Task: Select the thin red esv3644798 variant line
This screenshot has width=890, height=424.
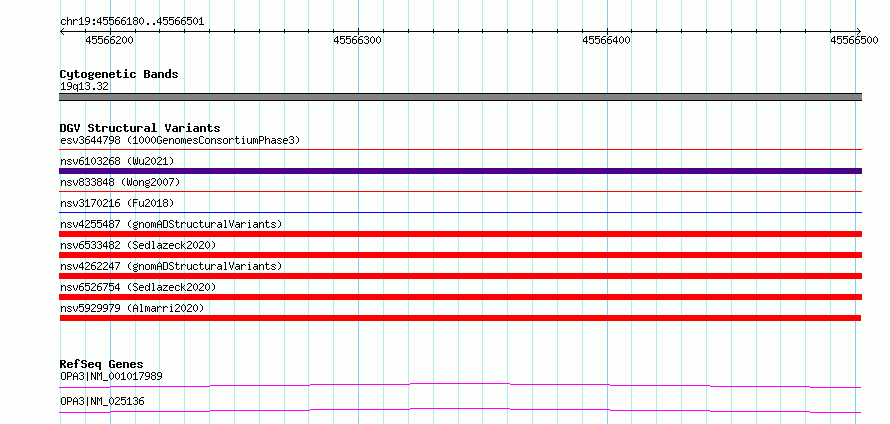Action: pyautogui.click(x=461, y=150)
